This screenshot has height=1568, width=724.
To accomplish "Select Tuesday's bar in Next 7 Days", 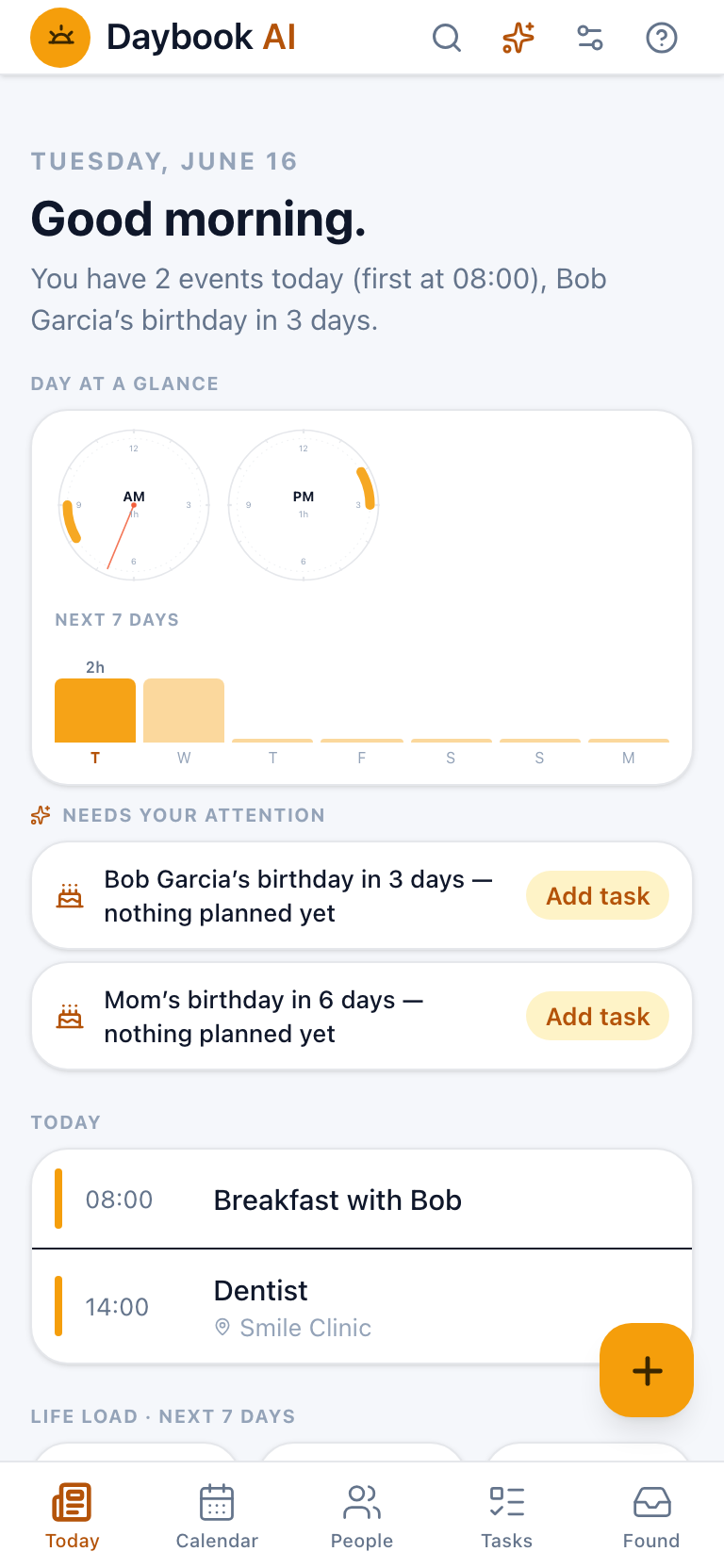I will tap(95, 710).
